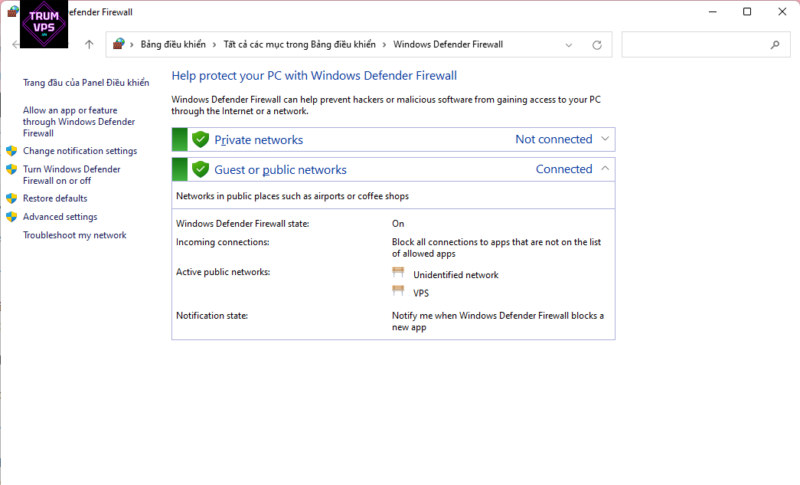This screenshot has height=485, width=800.
Task: Click the shield icon beside Change notification settings
Action: coord(12,151)
